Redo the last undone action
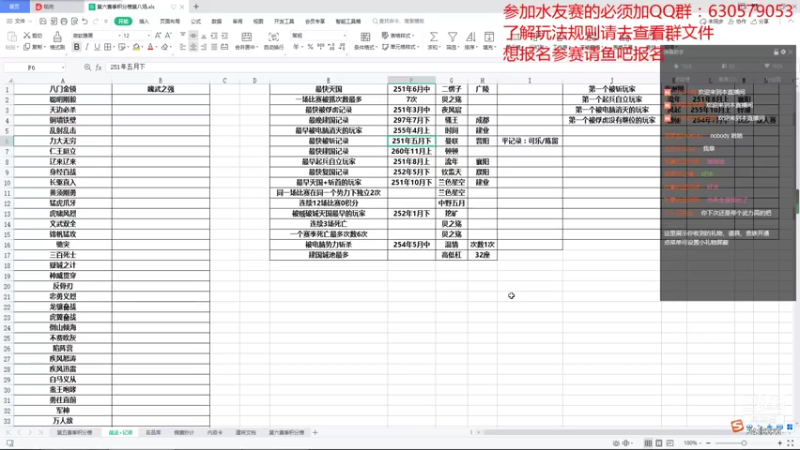Screen dimensions: 800x450 (x=95, y=21)
